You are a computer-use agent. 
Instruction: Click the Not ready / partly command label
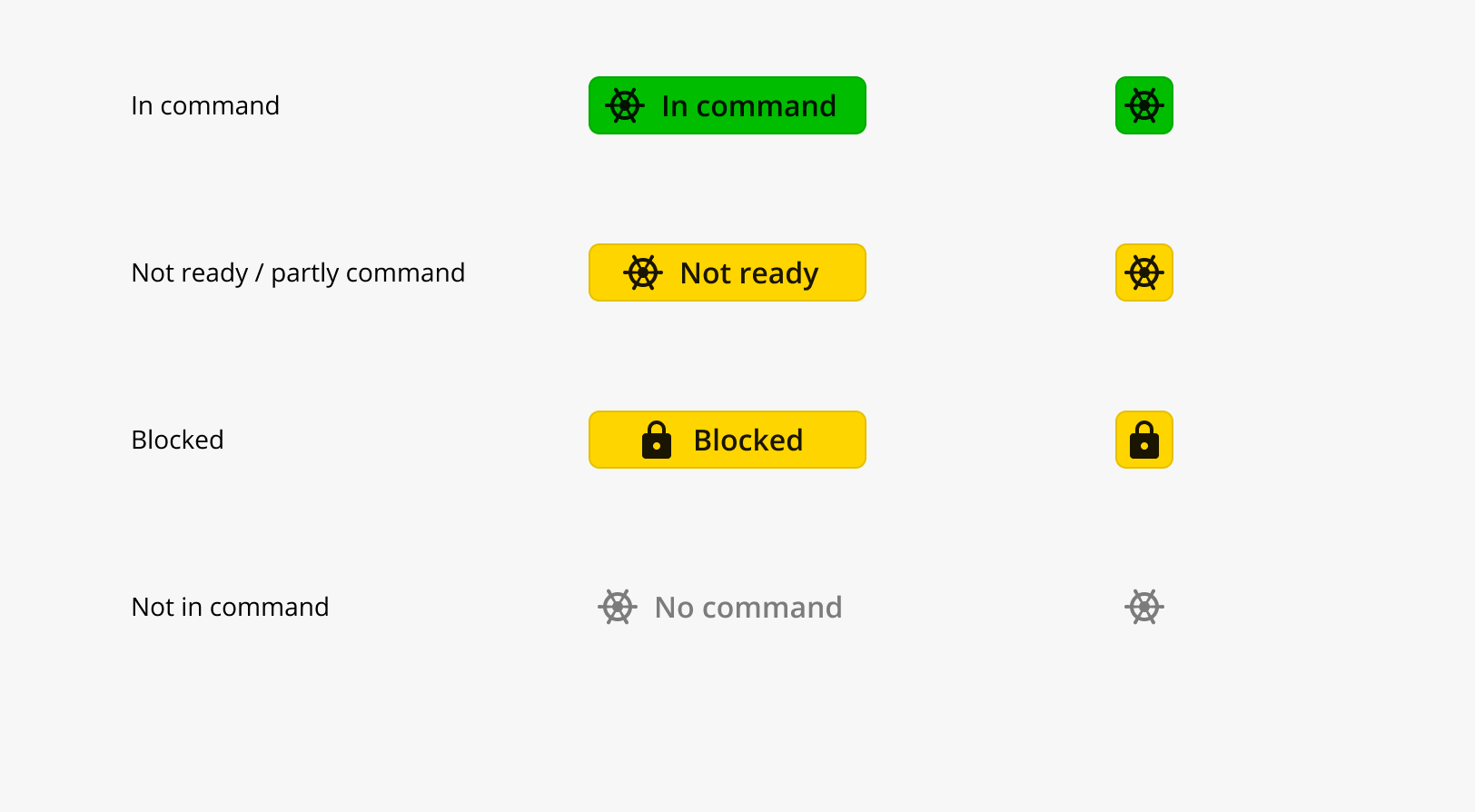298,273
